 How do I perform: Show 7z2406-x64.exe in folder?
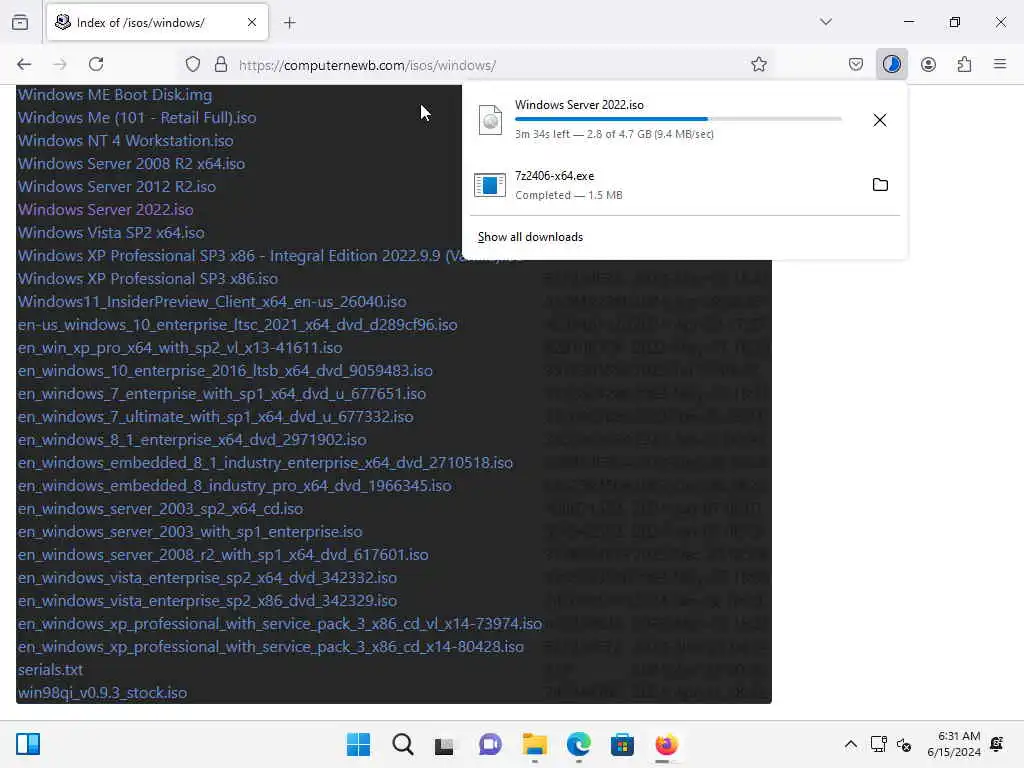[880, 185]
